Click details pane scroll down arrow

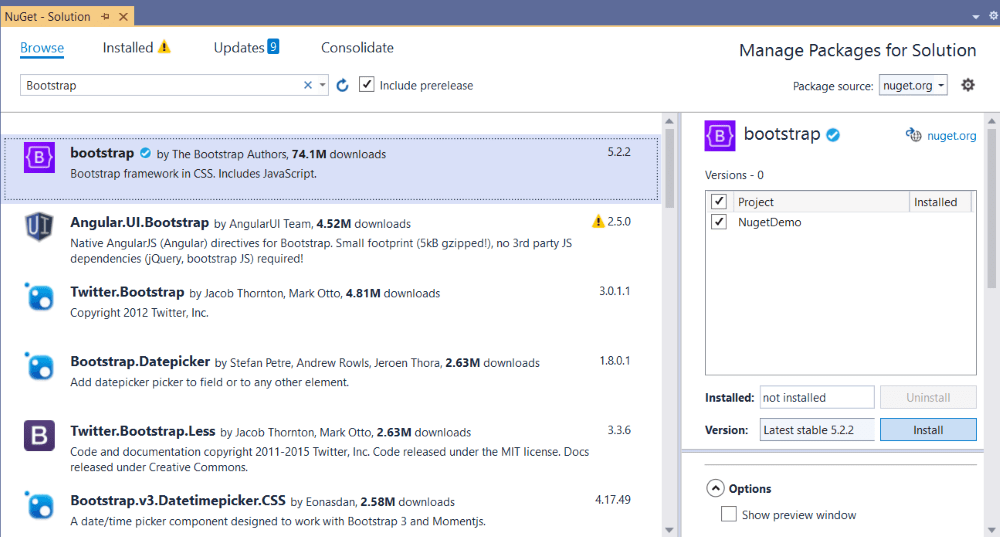[x=992, y=529]
